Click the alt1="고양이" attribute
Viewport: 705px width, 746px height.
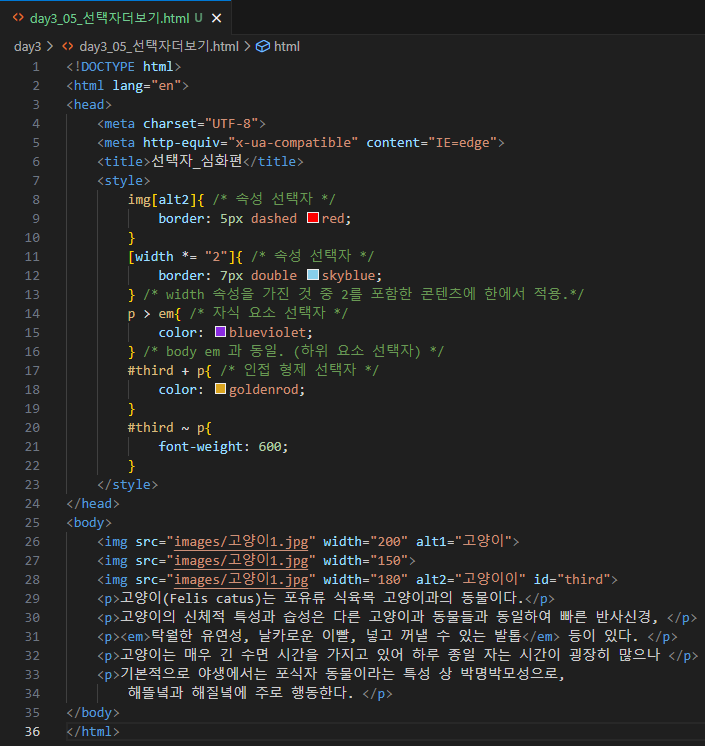464,541
